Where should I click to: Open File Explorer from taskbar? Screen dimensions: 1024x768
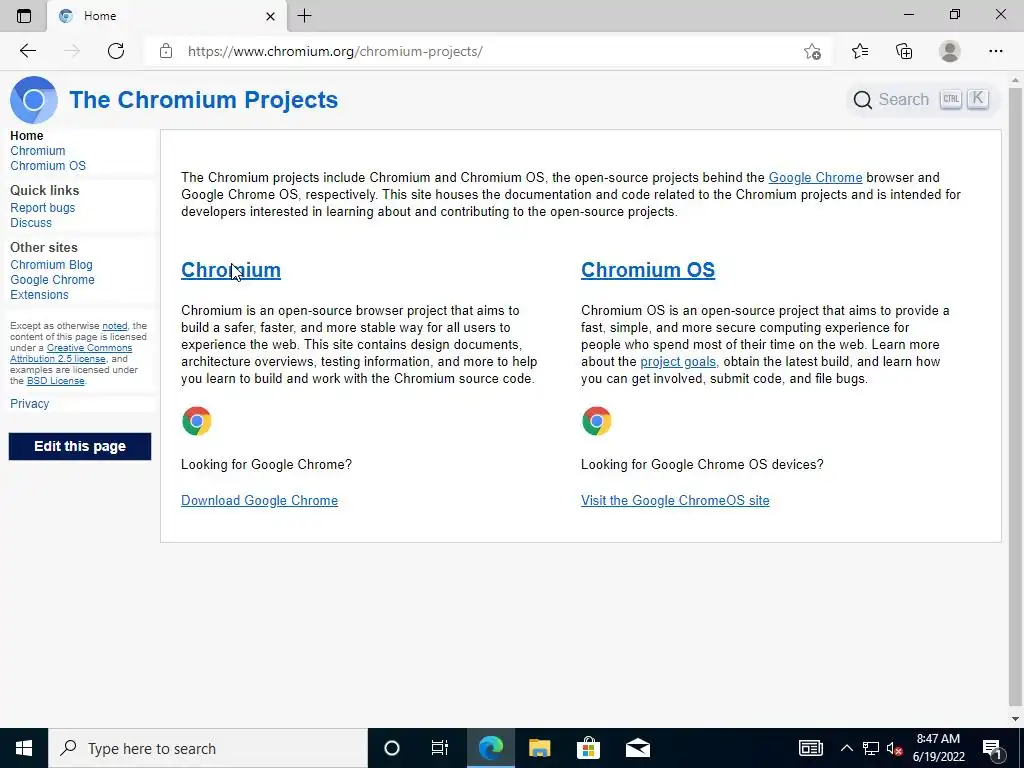click(539, 748)
